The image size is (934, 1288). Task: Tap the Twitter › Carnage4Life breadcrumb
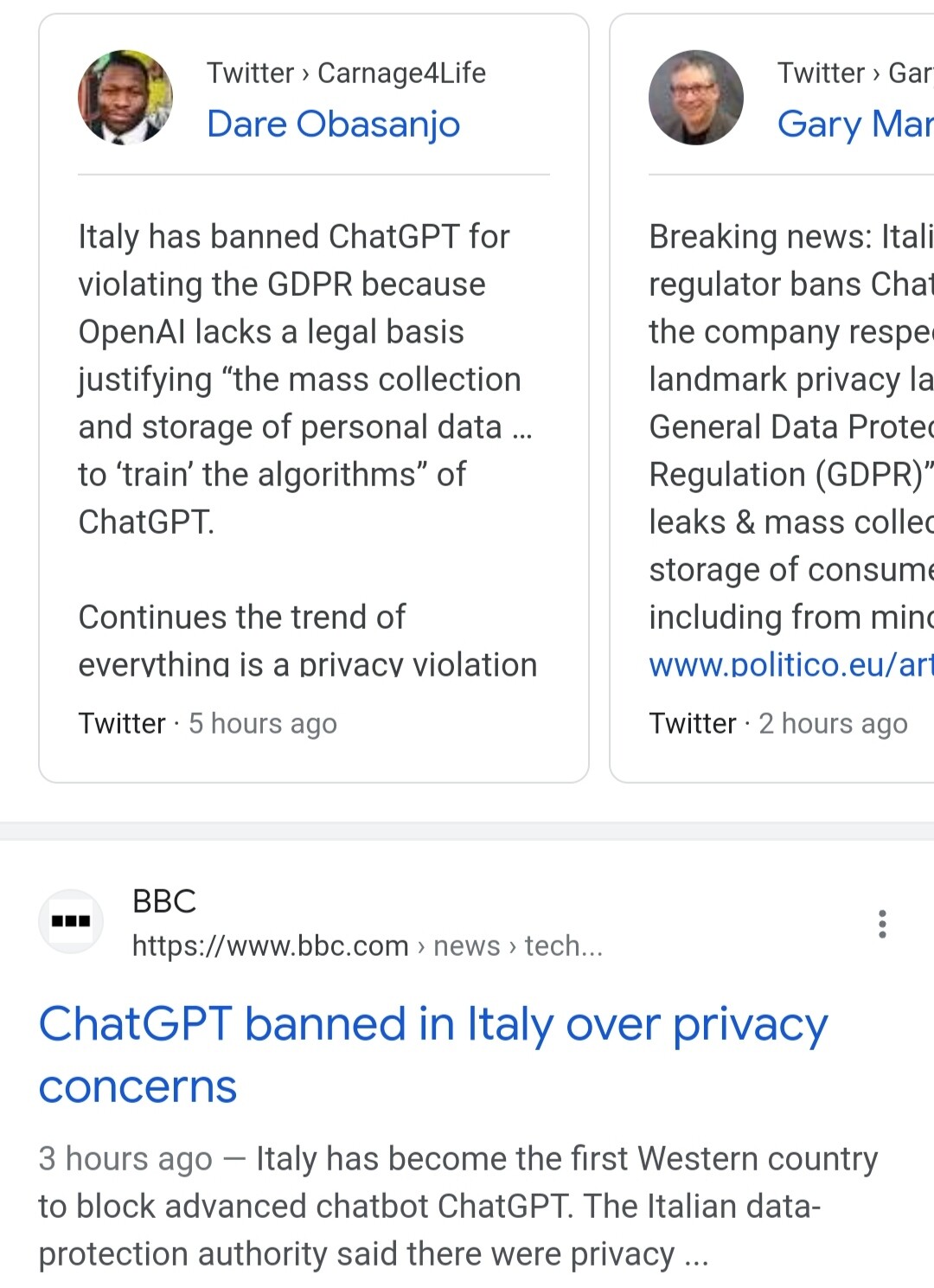pos(346,73)
